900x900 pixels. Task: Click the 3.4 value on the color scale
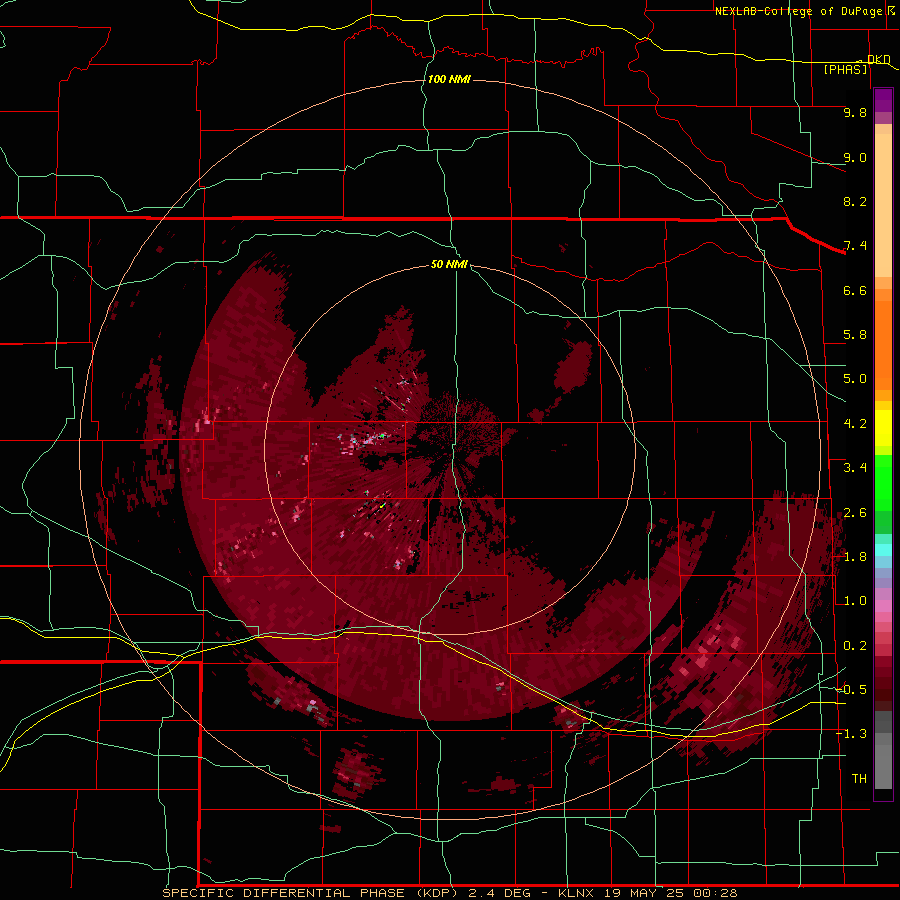[855, 468]
